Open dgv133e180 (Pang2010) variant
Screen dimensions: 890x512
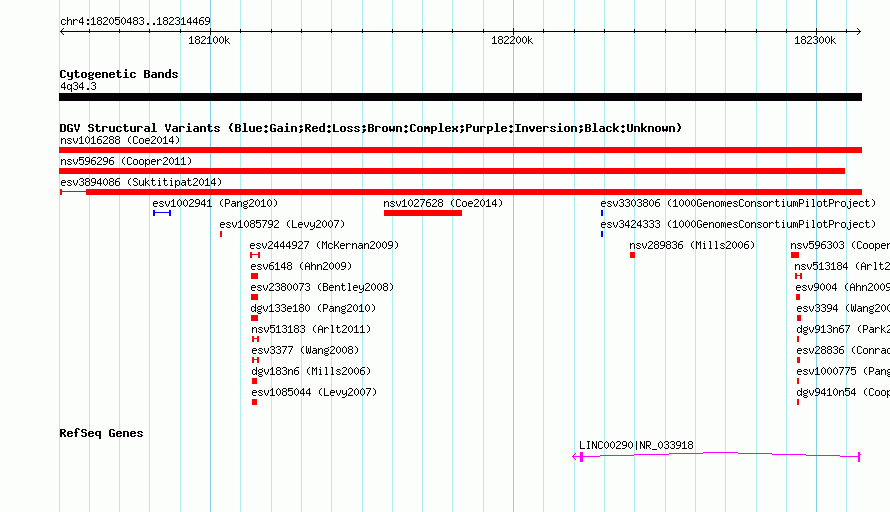(x=313, y=308)
